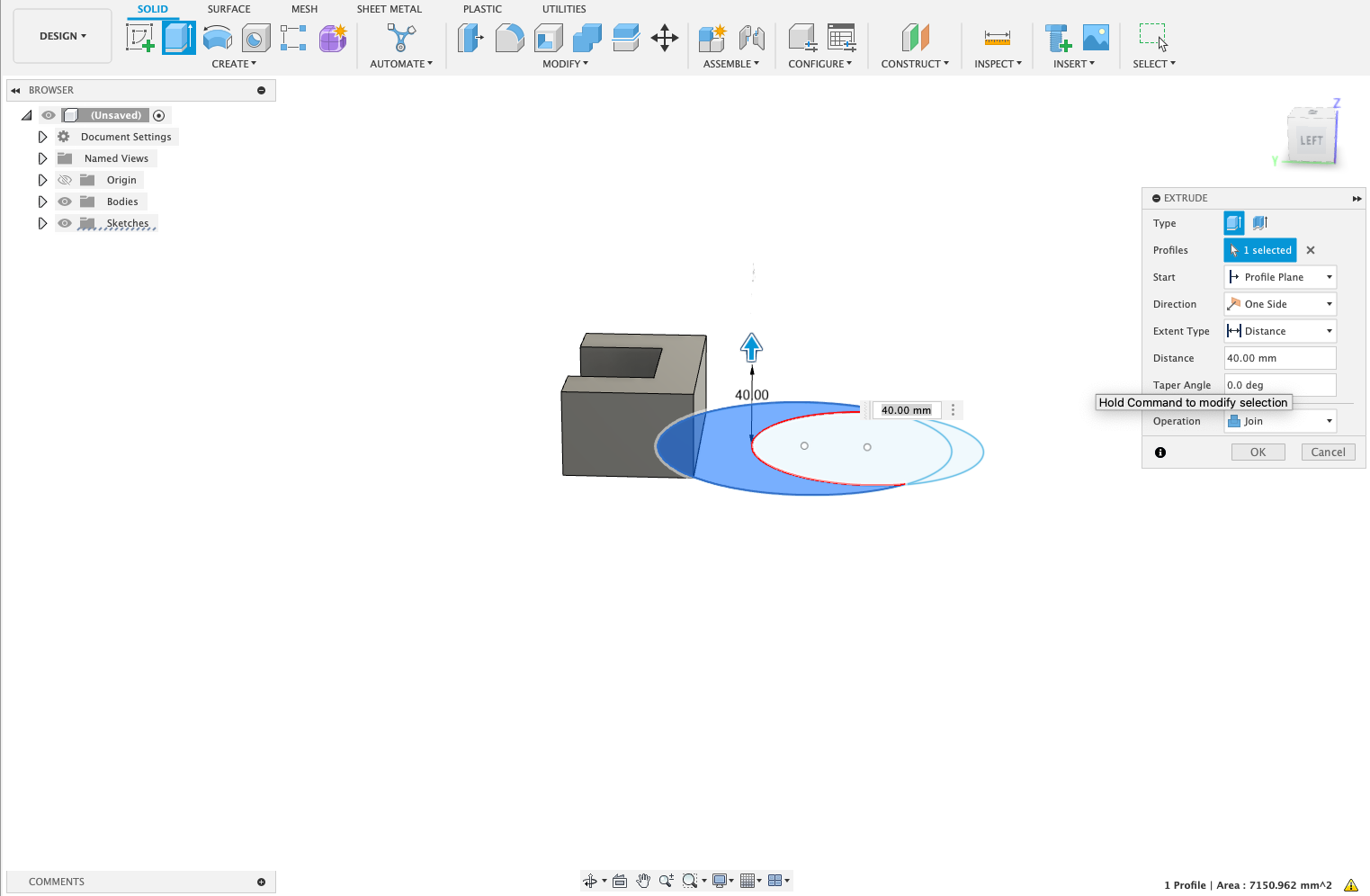
Task: Expand the Document Settings node
Action: click(x=42, y=137)
